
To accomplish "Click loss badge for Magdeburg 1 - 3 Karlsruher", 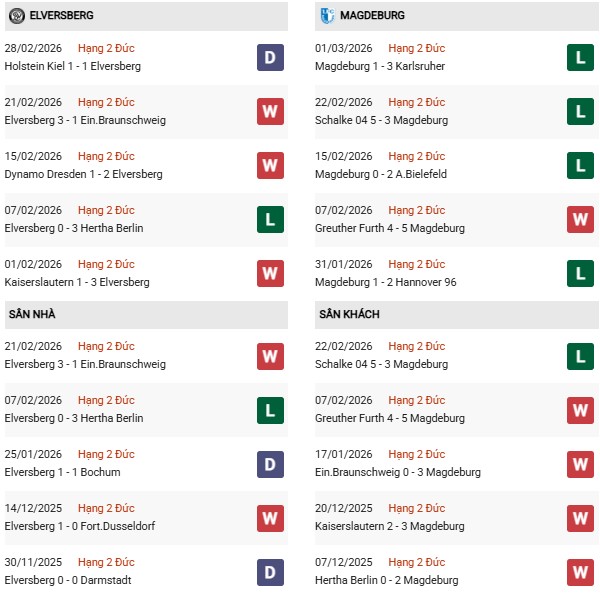I will tap(580, 58).
